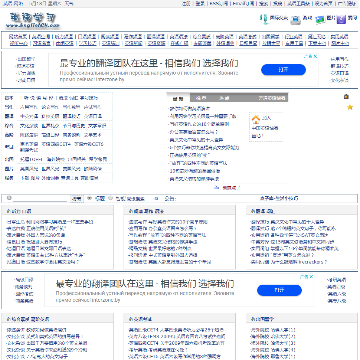Click the gray printer-style icon in header
The image size is (360, 360).
[295, 20]
